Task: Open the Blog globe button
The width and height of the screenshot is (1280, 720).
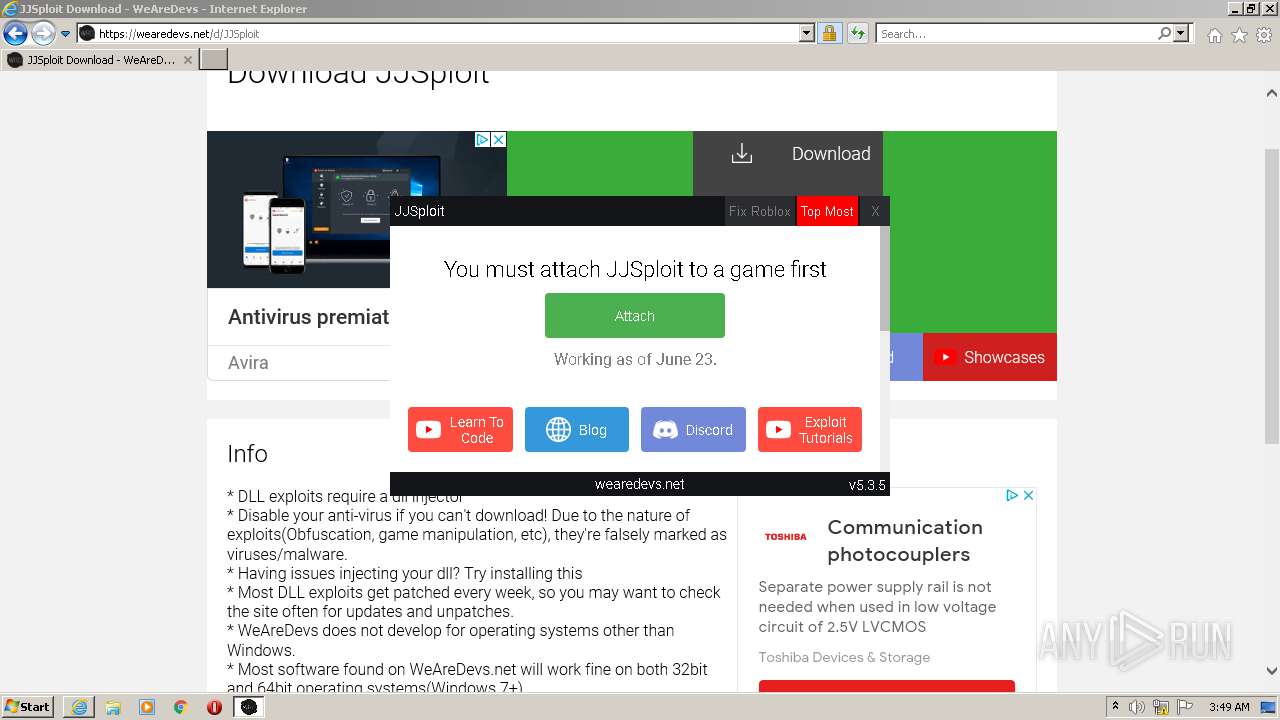Action: pos(577,430)
